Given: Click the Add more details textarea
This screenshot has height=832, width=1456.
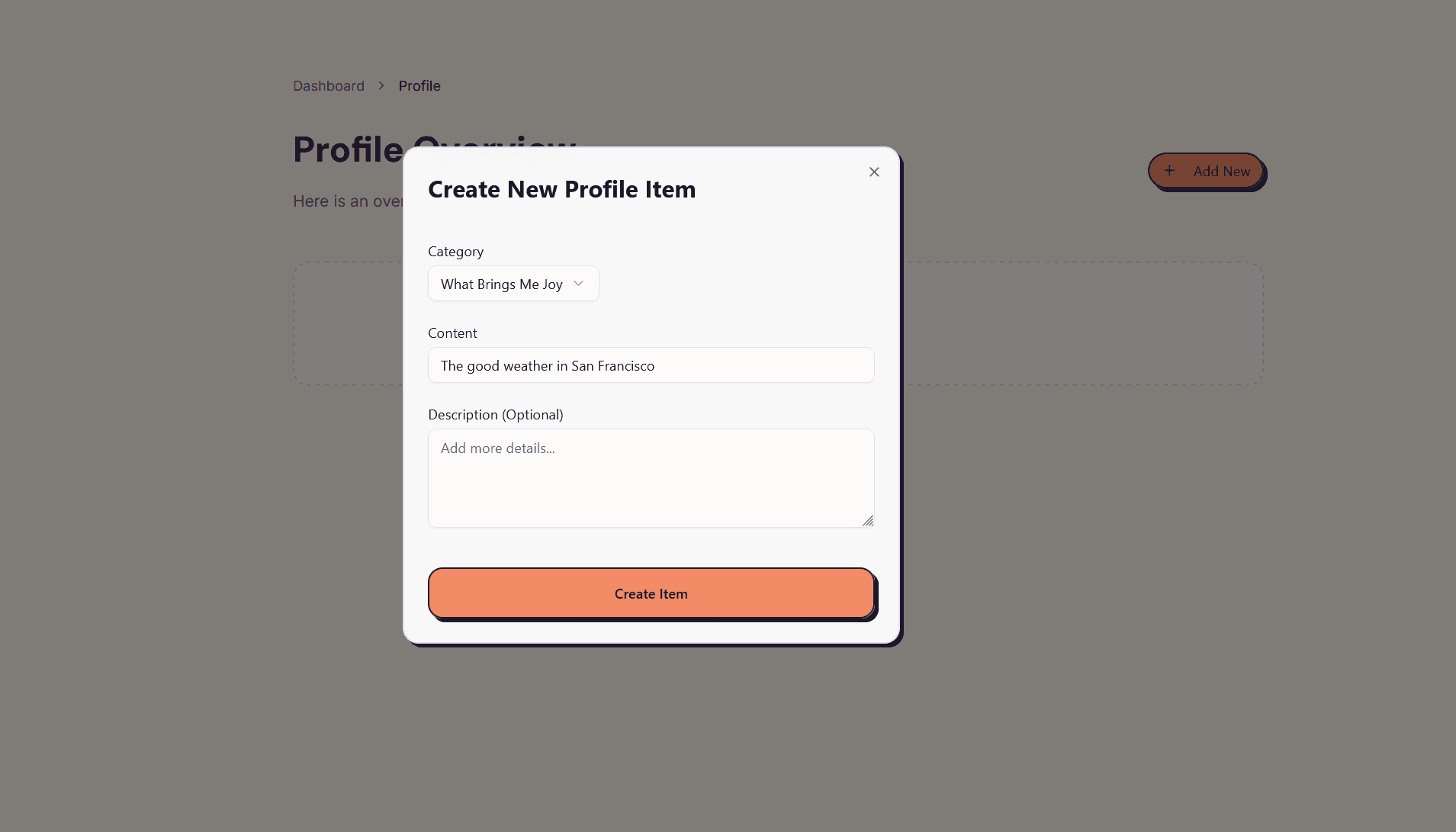Looking at the screenshot, I should click(x=651, y=478).
